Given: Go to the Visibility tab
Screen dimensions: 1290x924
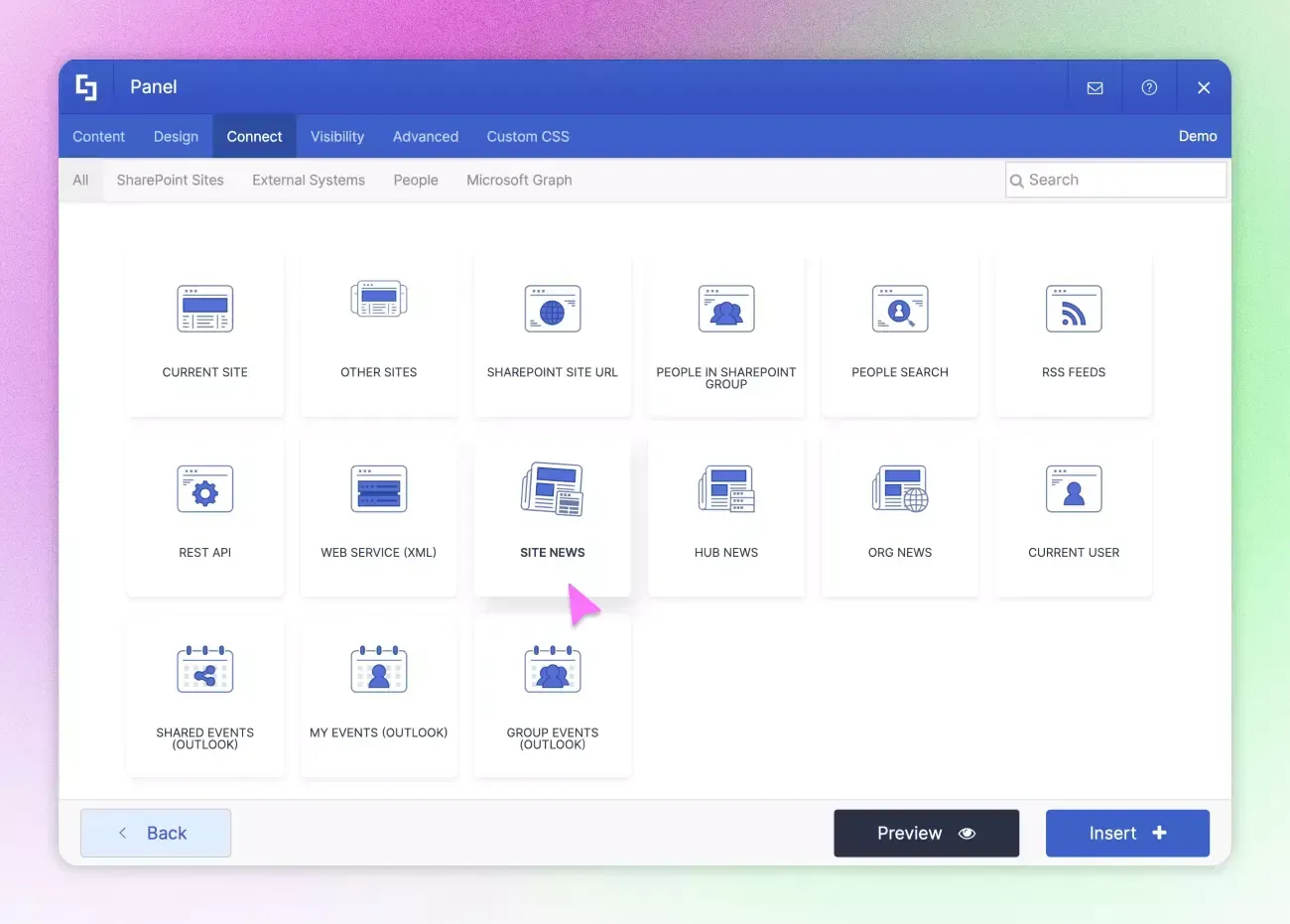Looking at the screenshot, I should point(337,137).
